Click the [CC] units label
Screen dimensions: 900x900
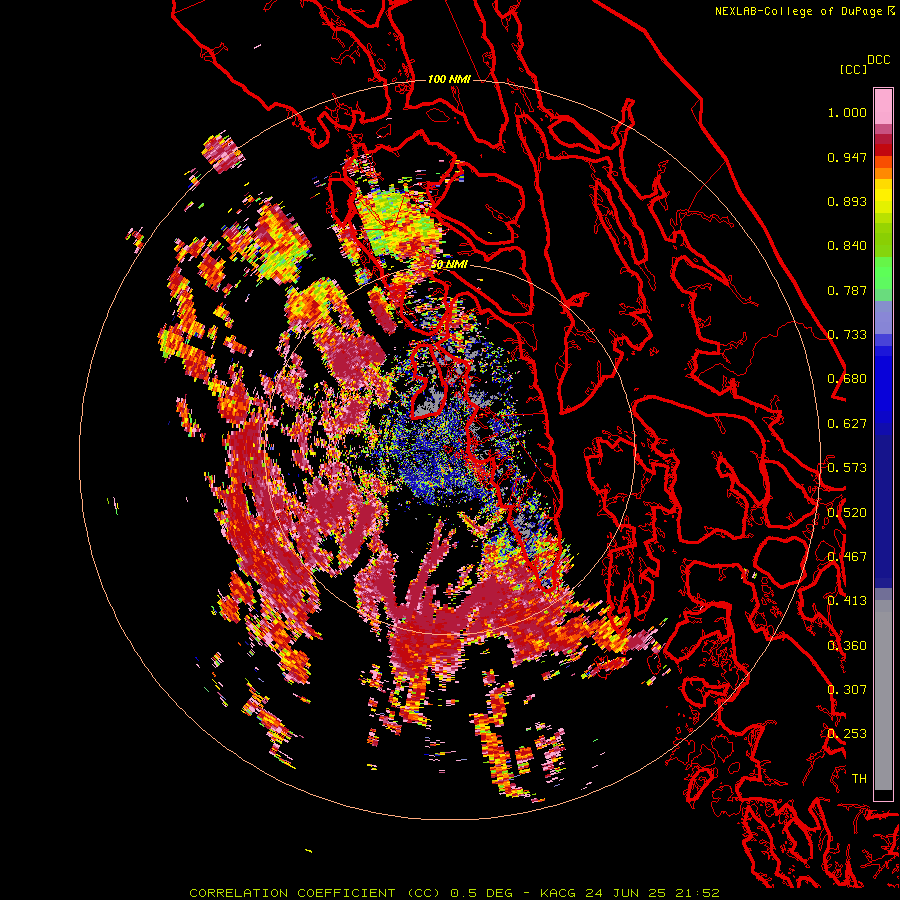[853, 69]
